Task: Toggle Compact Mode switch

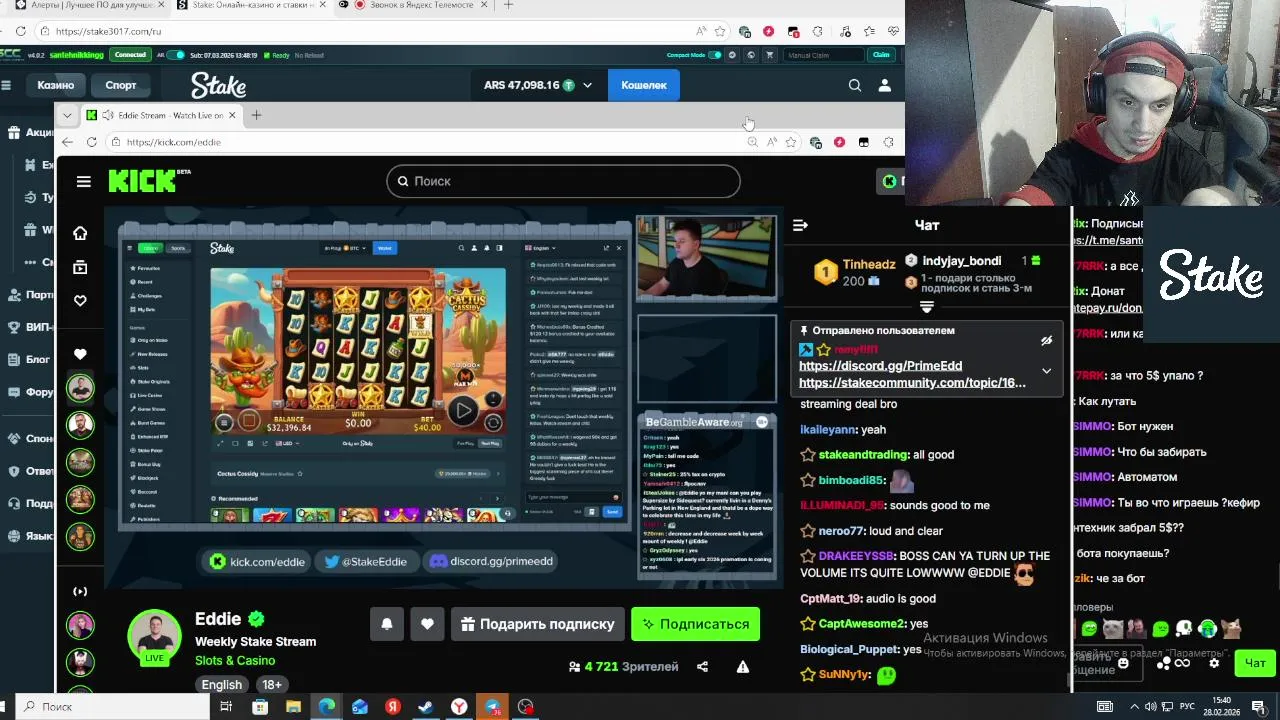Action: 715,55
